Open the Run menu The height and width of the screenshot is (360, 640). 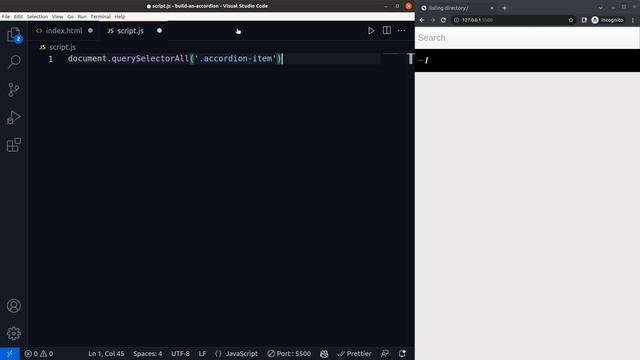coord(82,17)
